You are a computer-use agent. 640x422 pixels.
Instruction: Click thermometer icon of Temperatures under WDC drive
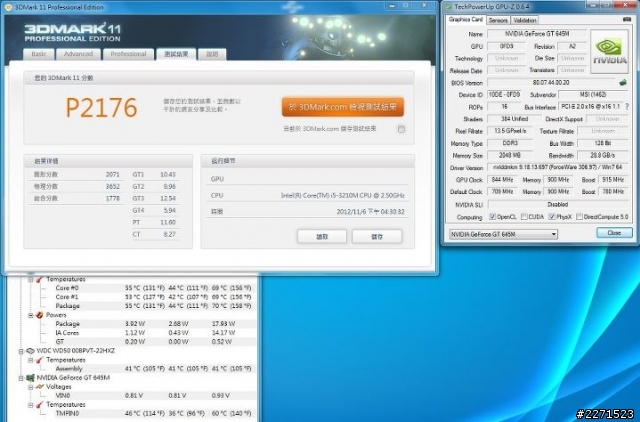point(40,360)
